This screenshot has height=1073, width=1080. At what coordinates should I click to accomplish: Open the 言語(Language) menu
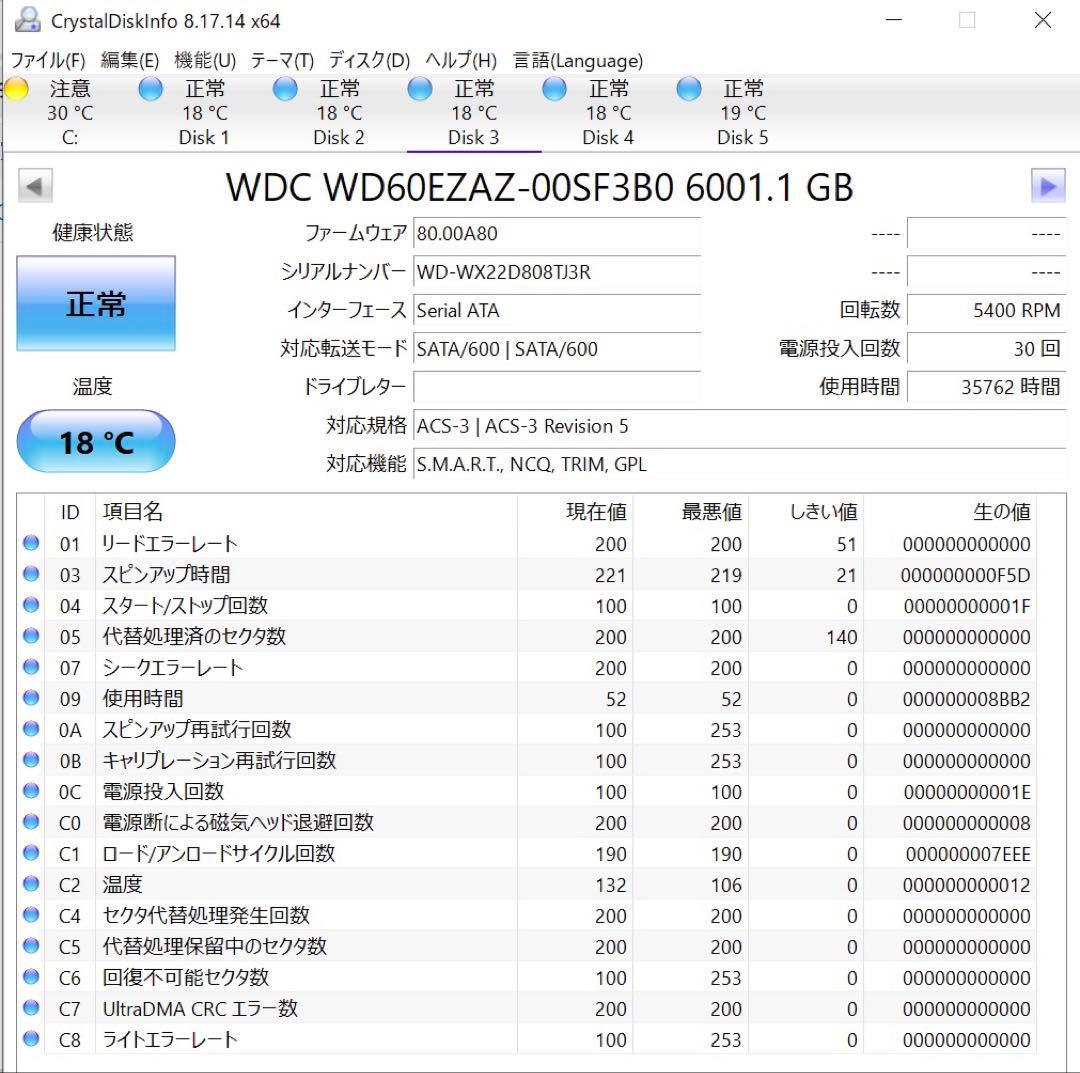click(x=578, y=61)
